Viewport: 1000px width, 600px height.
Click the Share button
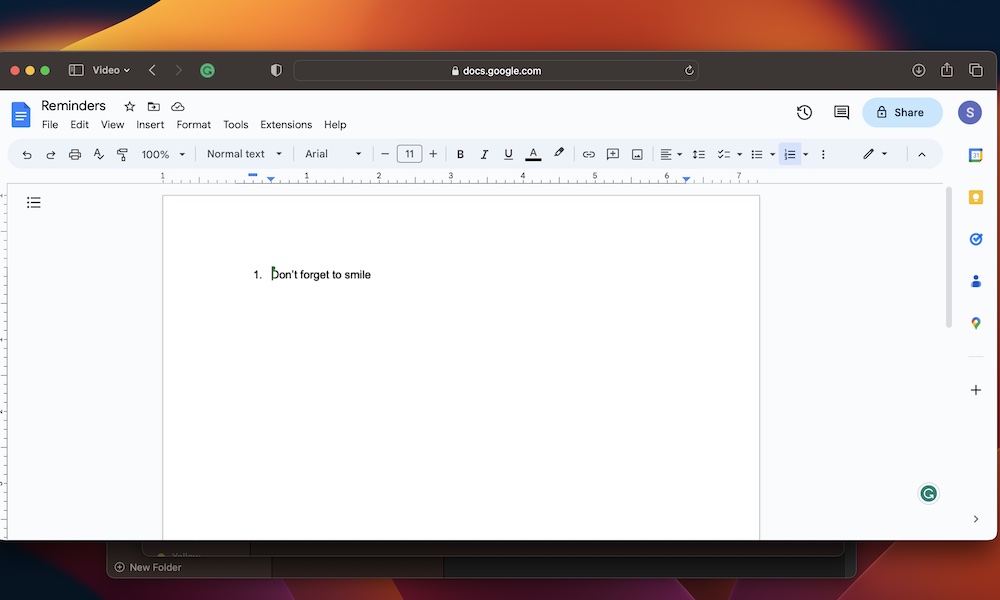click(x=902, y=113)
